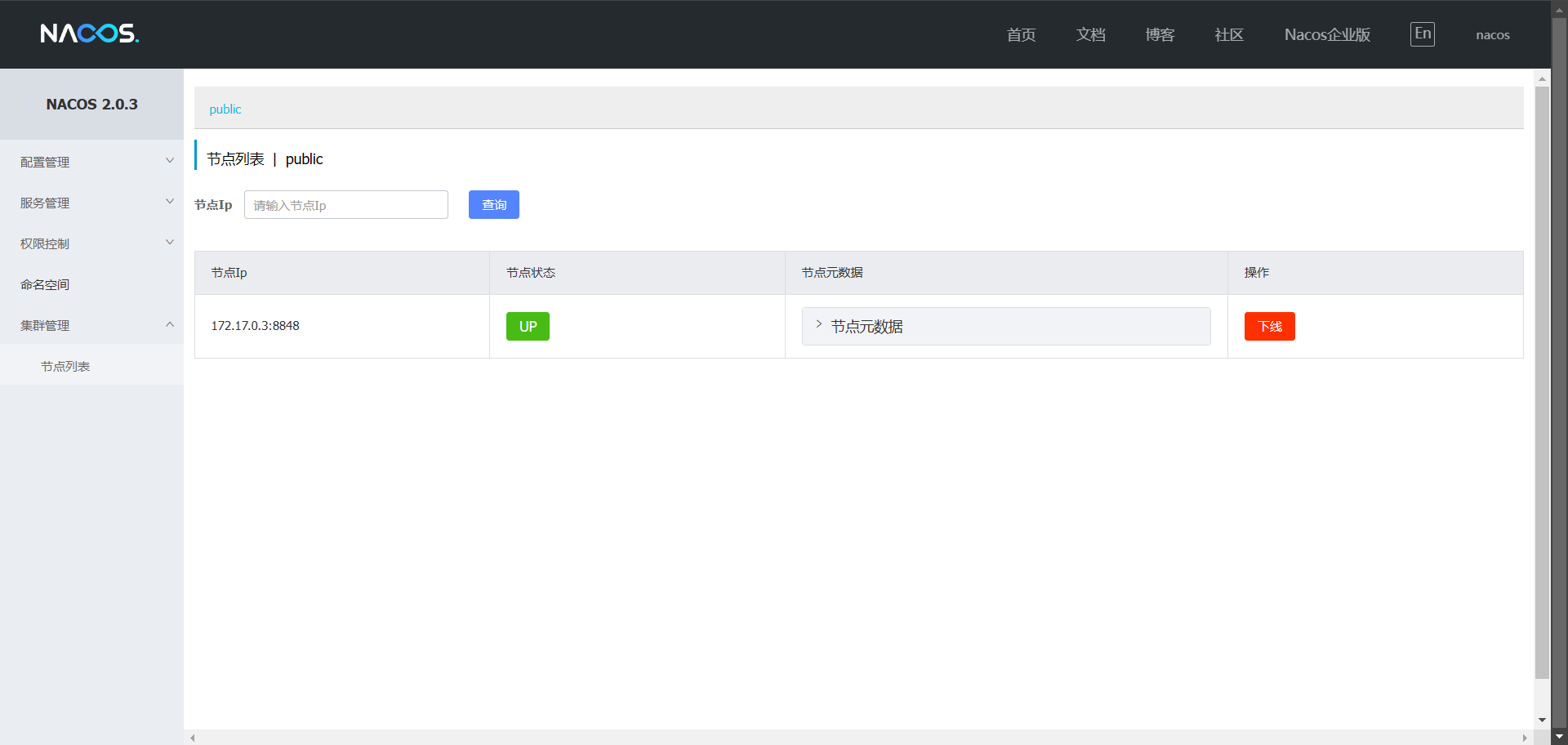
Task: Click the UP status tag
Action: coord(528,326)
